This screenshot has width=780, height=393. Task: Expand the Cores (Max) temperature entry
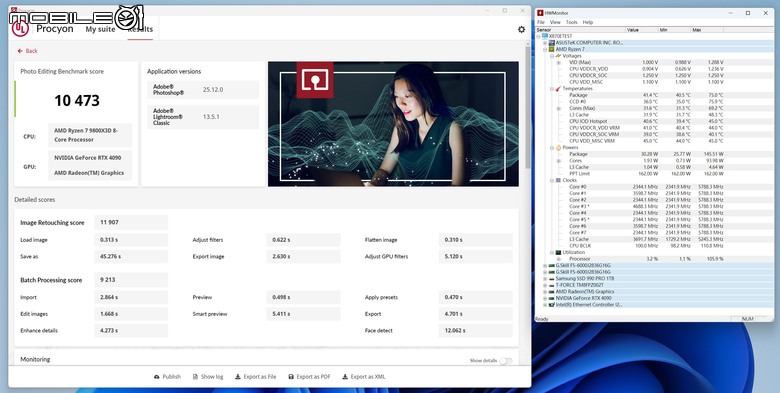tap(559, 108)
